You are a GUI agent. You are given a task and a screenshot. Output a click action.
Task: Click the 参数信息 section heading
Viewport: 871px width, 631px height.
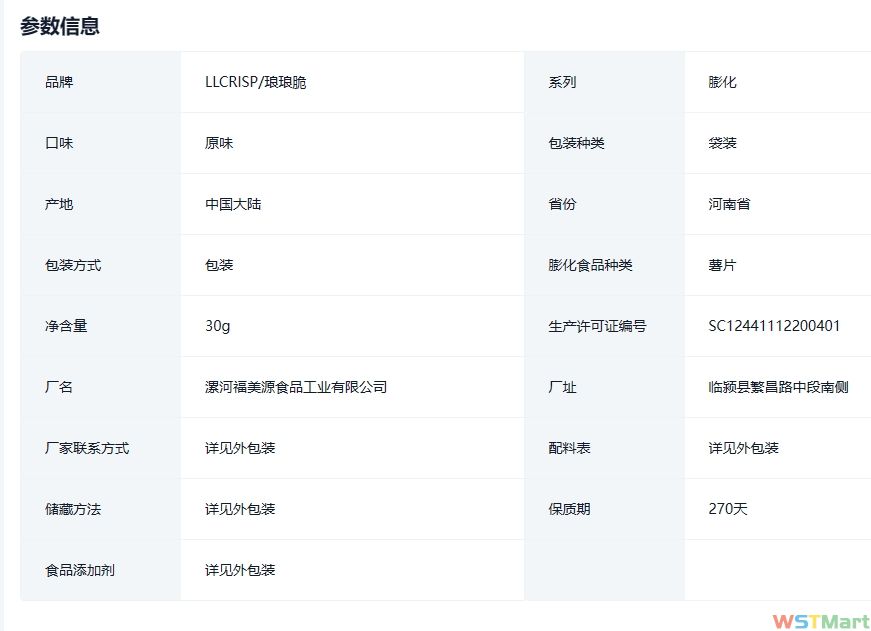pyautogui.click(x=60, y=26)
